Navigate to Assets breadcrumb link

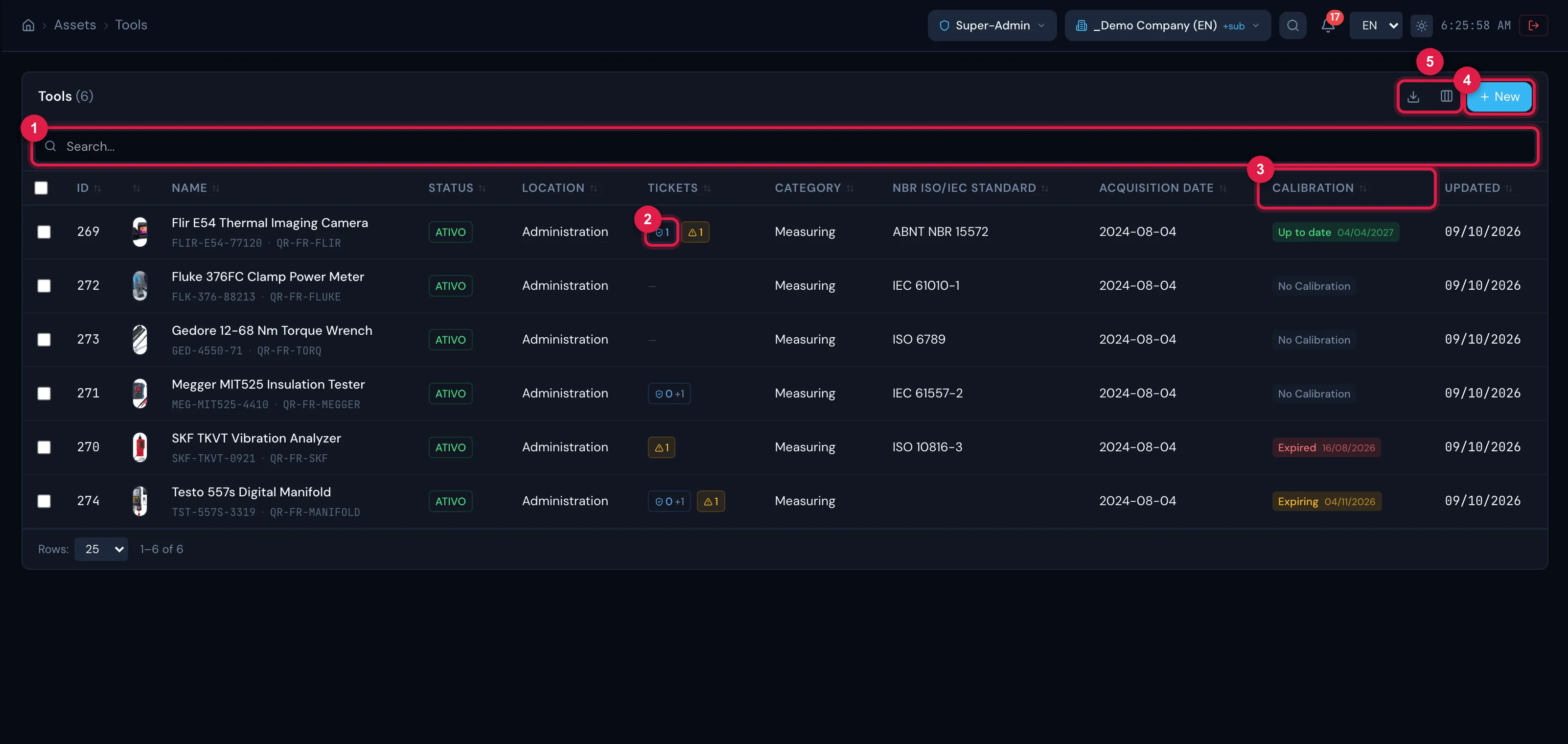click(x=75, y=25)
